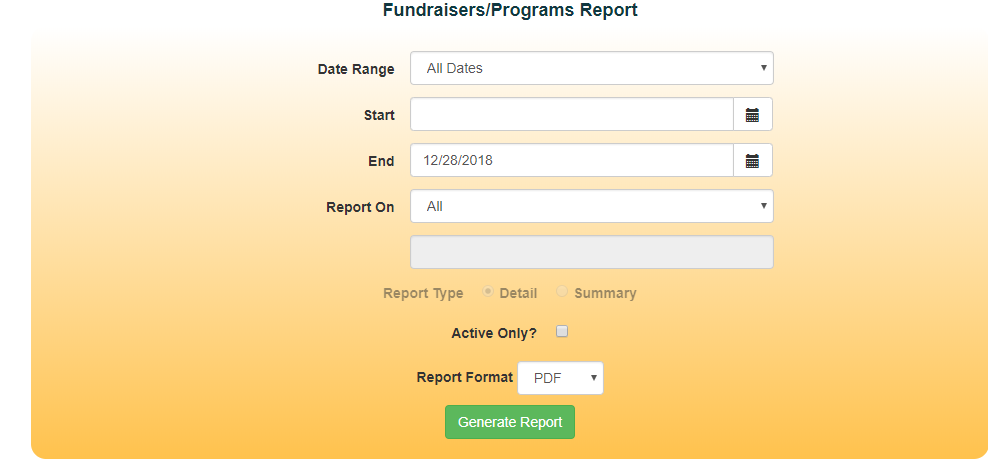Viewport: 993px width, 468px height.
Task: Open the Start date calendar picker icon
Action: click(752, 115)
